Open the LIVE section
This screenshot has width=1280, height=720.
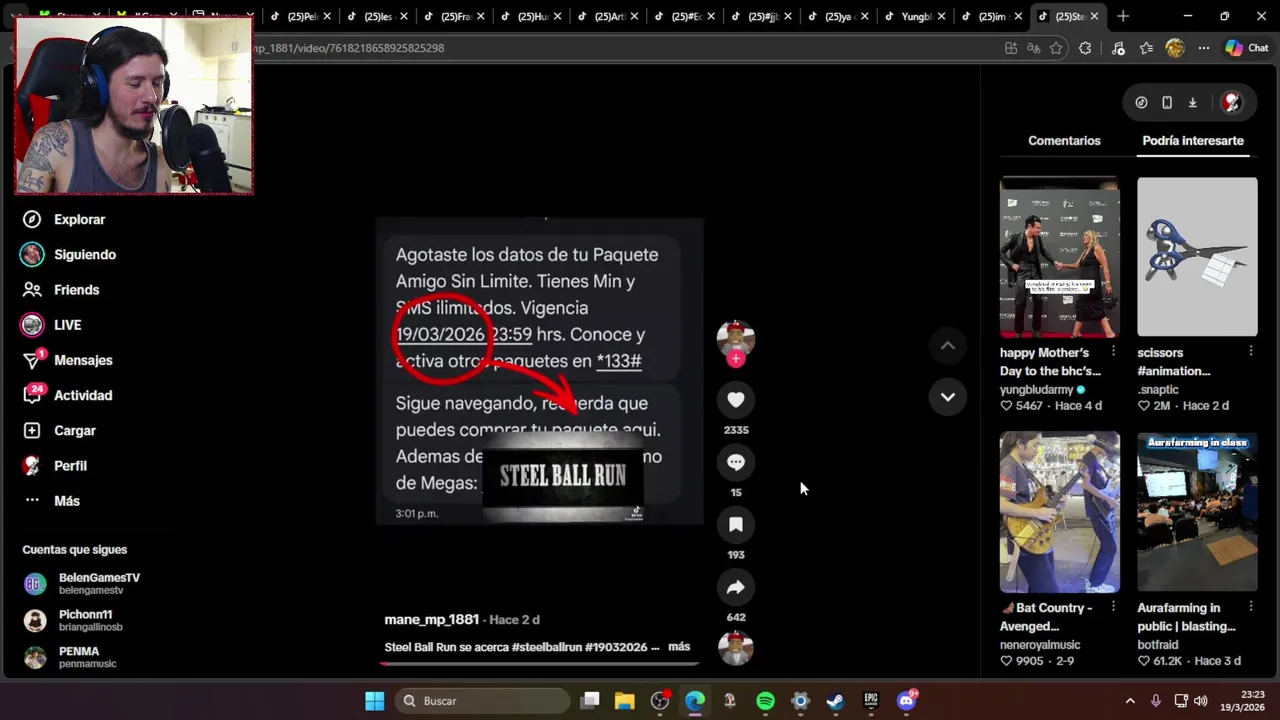(x=51, y=325)
